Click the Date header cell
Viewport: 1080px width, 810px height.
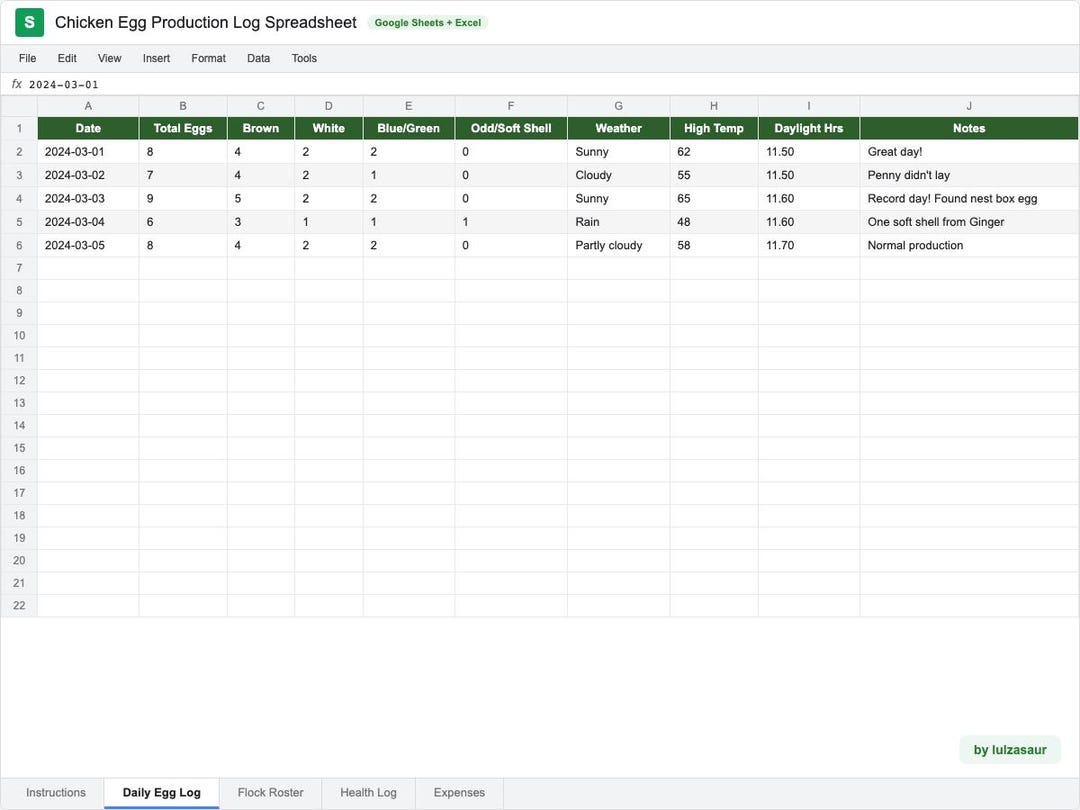(x=88, y=128)
